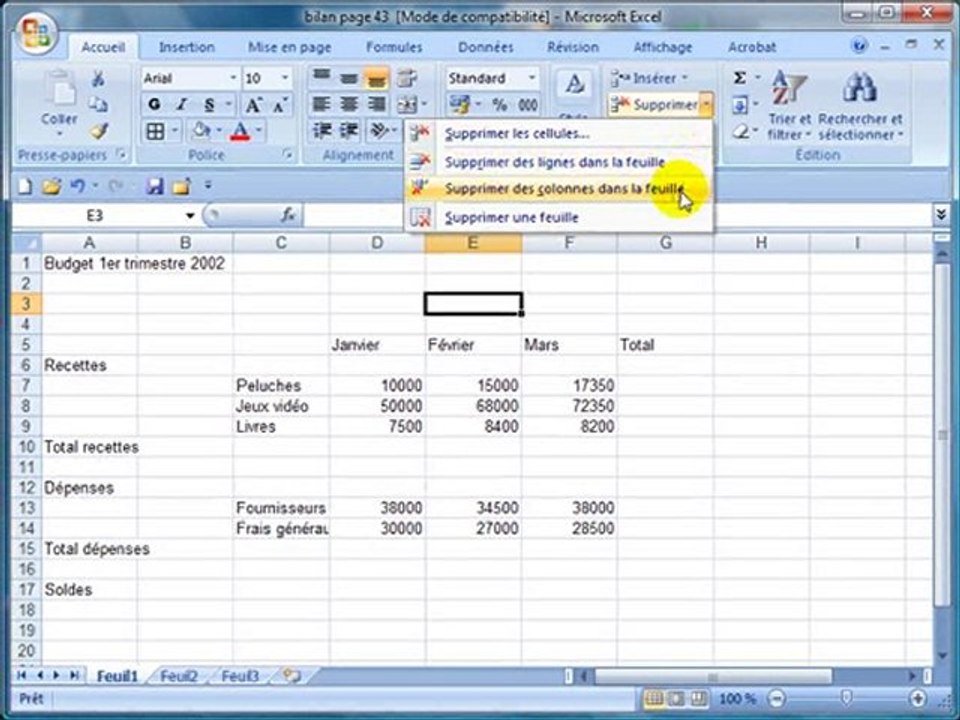Screen dimensions: 960x720
Task: Click the new document quick access icon
Action: (x=25, y=186)
